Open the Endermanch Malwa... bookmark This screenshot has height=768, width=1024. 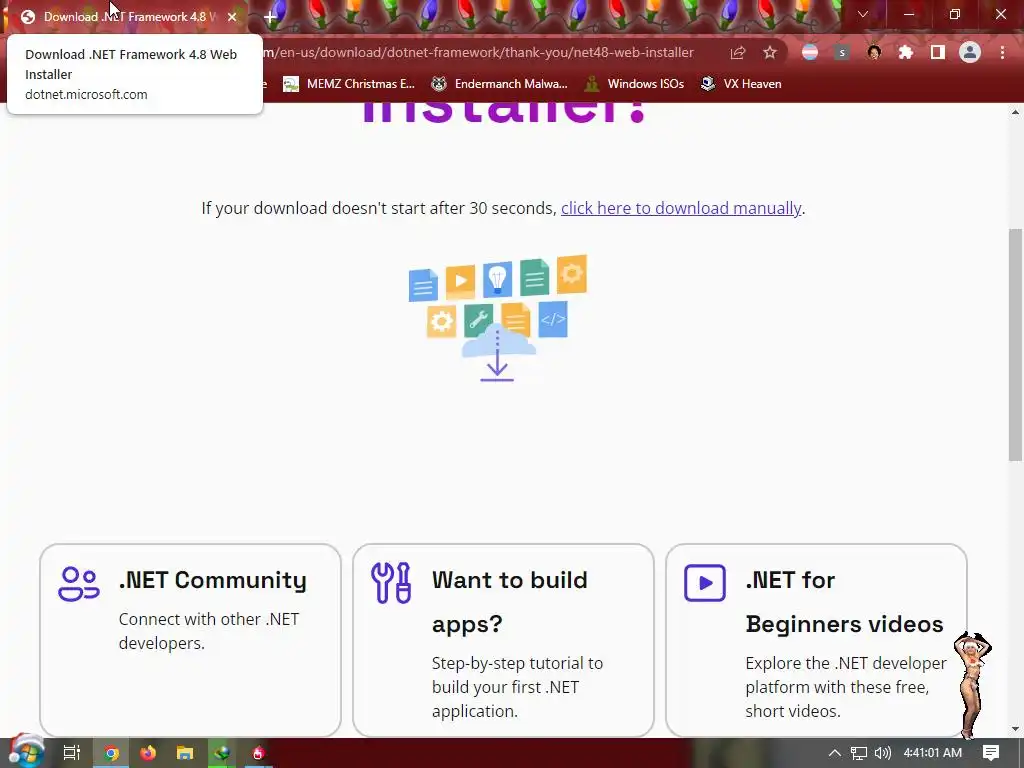click(x=500, y=84)
